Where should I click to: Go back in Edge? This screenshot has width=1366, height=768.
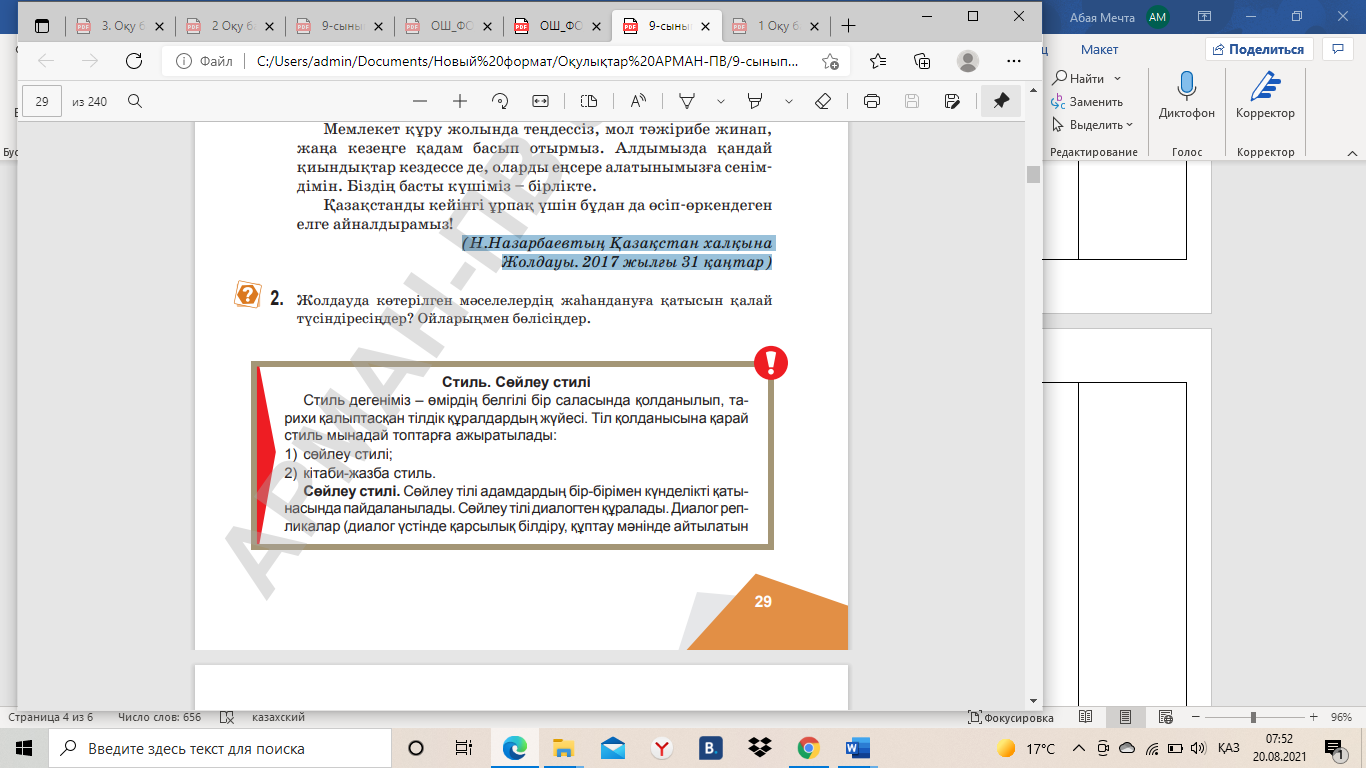(x=46, y=61)
